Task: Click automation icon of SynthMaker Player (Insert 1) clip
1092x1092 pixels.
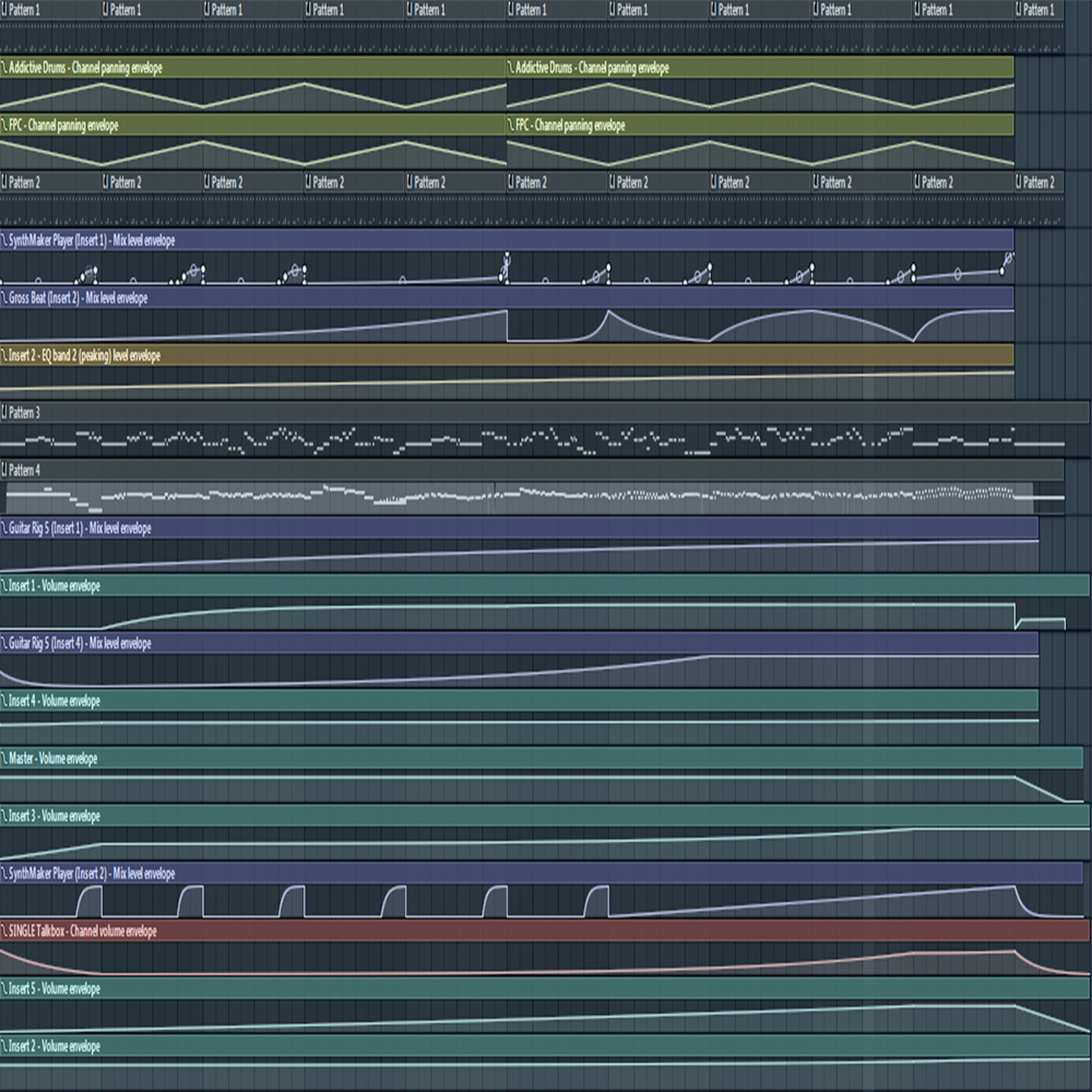Action: [4, 240]
